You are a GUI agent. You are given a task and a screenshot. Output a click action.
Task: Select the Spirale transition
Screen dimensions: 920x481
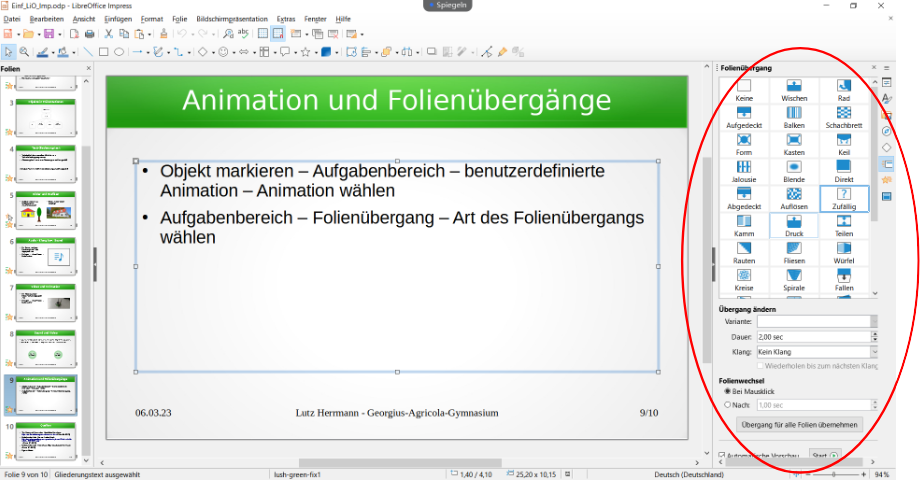click(x=794, y=280)
